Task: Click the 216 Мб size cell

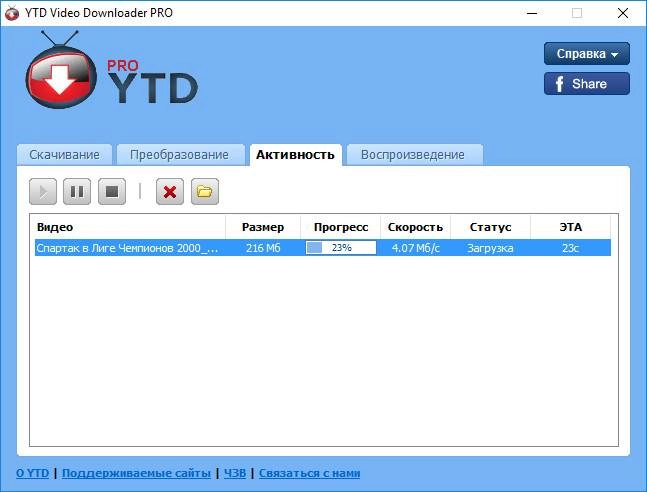Action: 263,248
